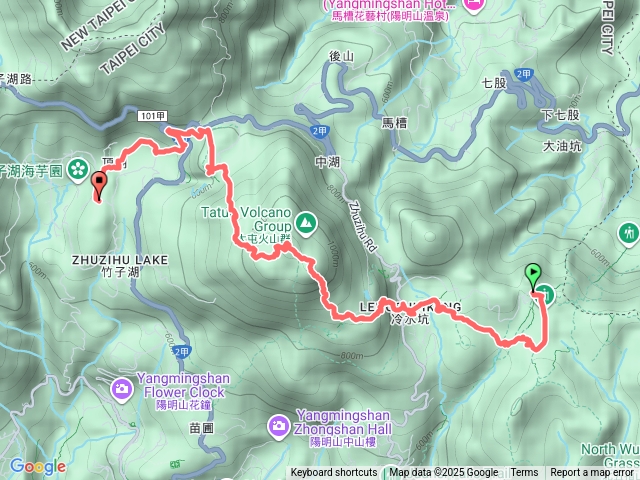Image resolution: width=640 pixels, height=480 pixels.
Task: Select the Tatun Volcano Group mountain icon
Action: (306, 223)
